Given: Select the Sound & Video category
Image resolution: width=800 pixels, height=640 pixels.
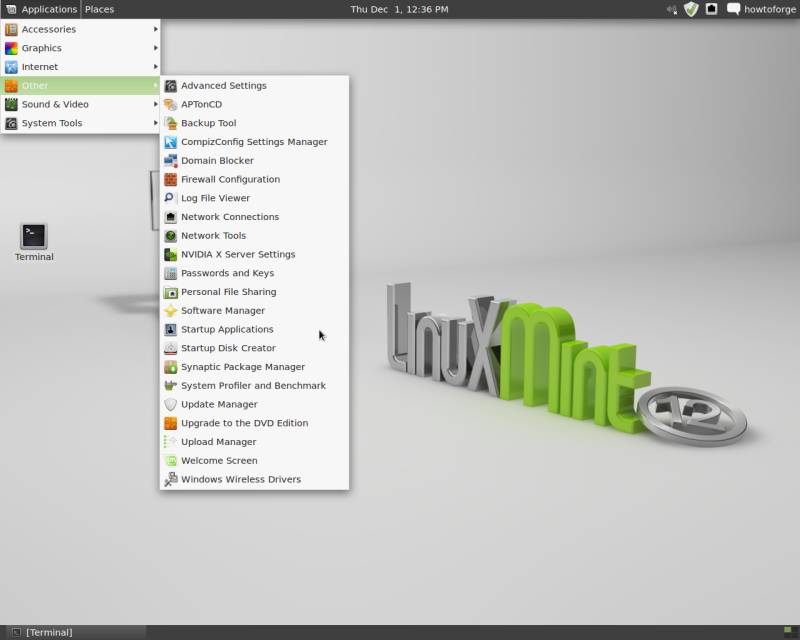Looking at the screenshot, I should pyautogui.click(x=81, y=104).
